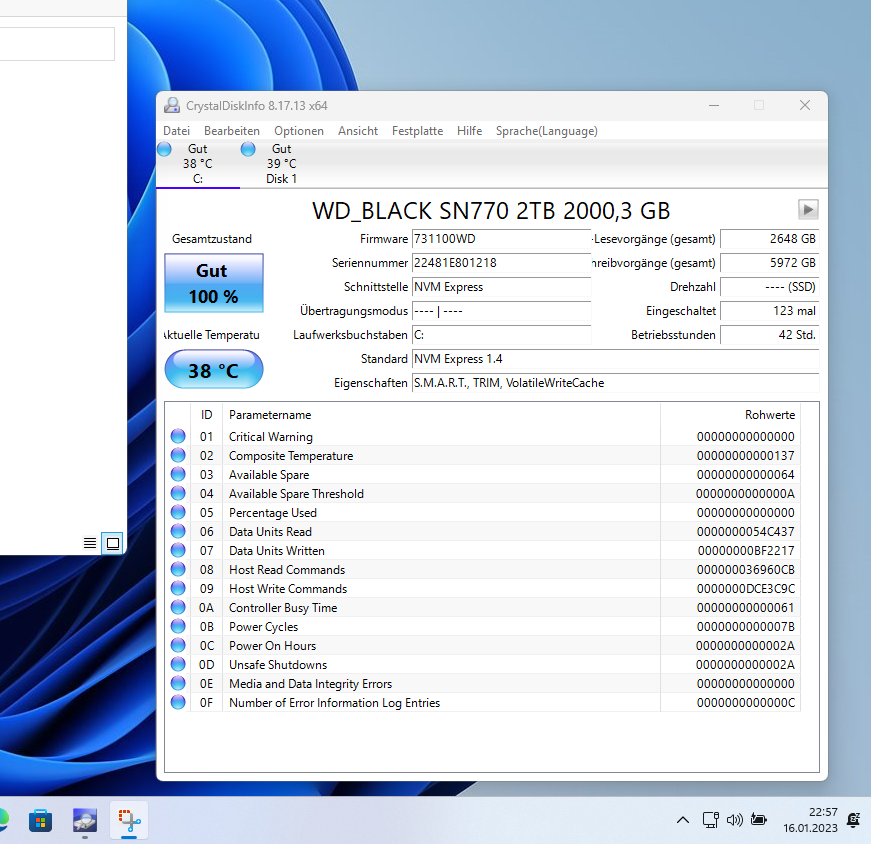Image resolution: width=871 pixels, height=844 pixels.
Task: Click status icon of Unsafe Shutdowns row
Action: point(178,664)
